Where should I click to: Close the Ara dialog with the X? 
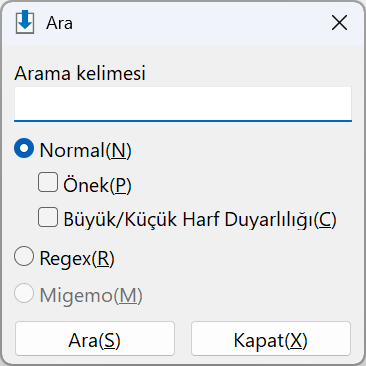point(339,23)
